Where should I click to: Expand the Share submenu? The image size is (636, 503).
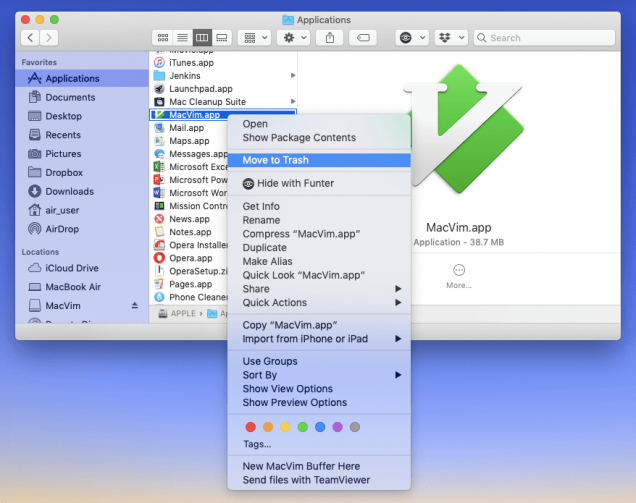click(319, 289)
